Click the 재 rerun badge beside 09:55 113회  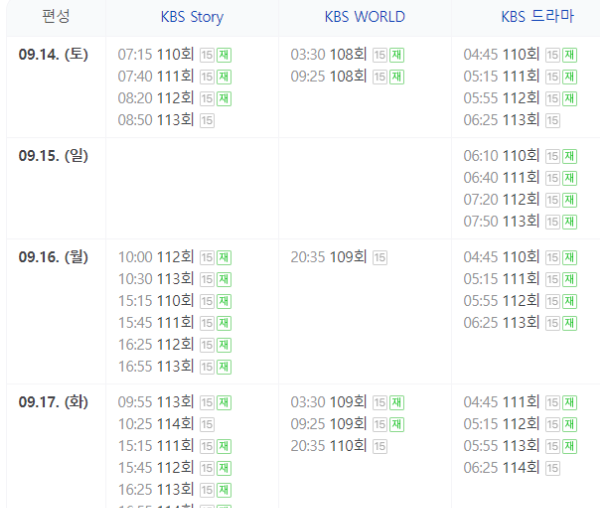click(224, 402)
